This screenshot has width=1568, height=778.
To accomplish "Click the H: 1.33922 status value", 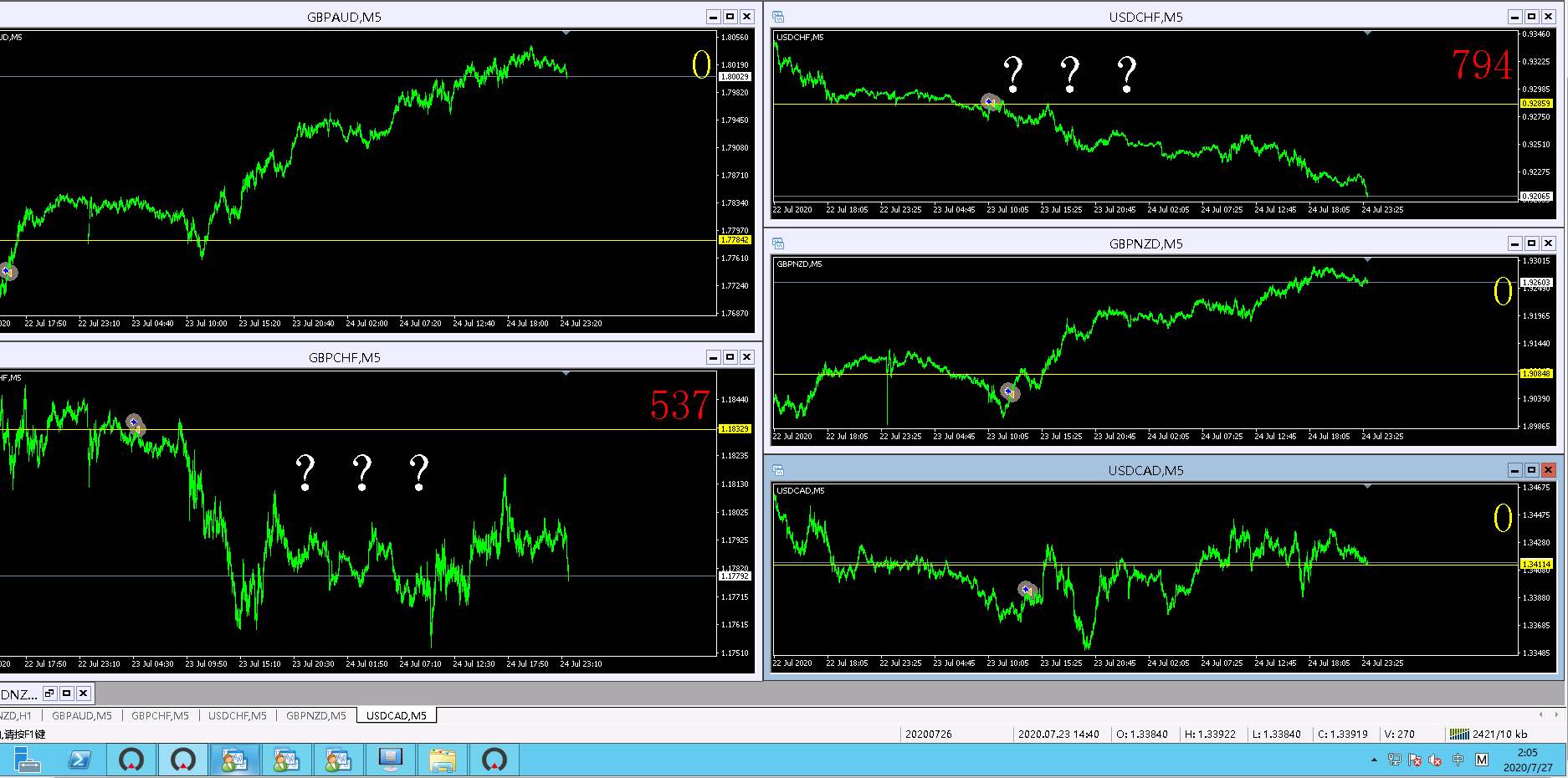I will pyautogui.click(x=1210, y=734).
